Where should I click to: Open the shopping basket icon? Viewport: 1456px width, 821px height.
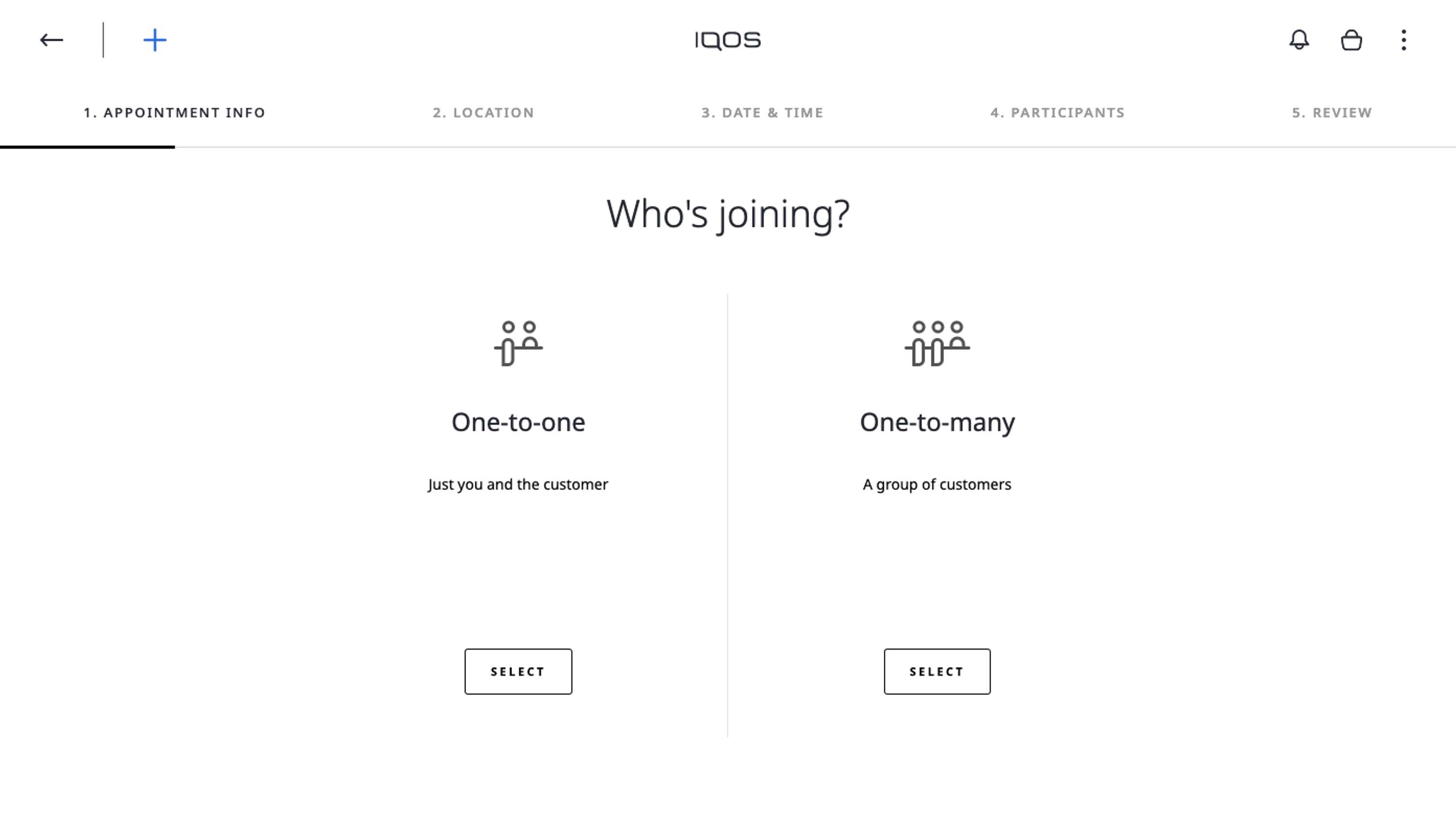(x=1352, y=40)
